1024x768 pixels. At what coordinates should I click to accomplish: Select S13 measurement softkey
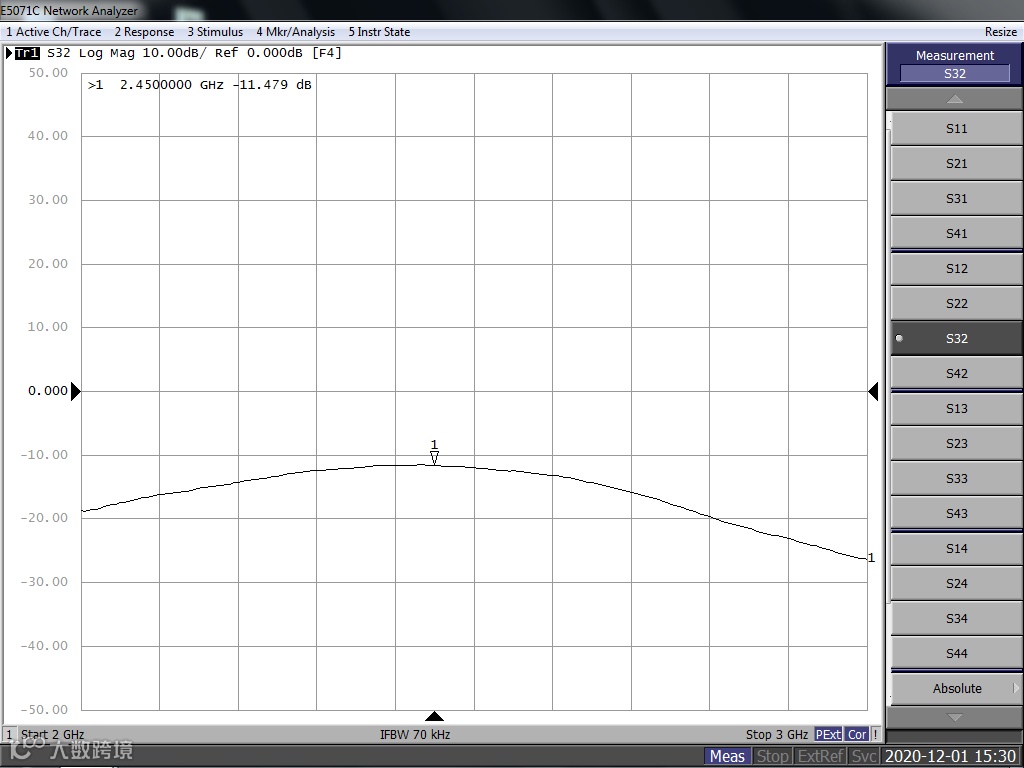click(x=956, y=409)
